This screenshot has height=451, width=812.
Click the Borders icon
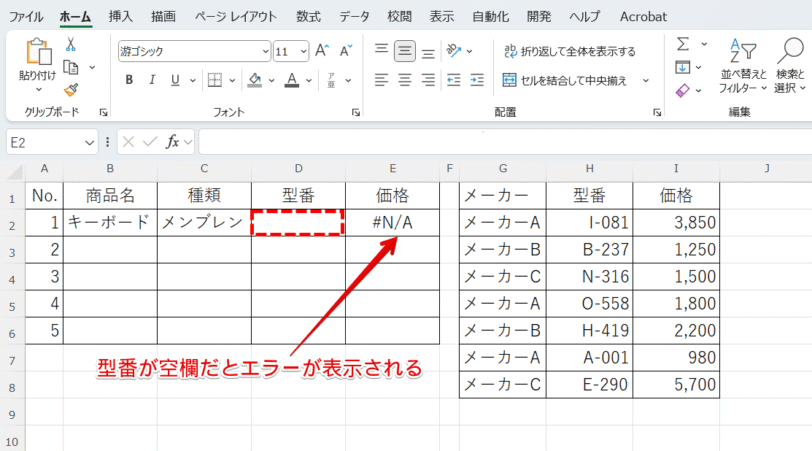[214, 80]
